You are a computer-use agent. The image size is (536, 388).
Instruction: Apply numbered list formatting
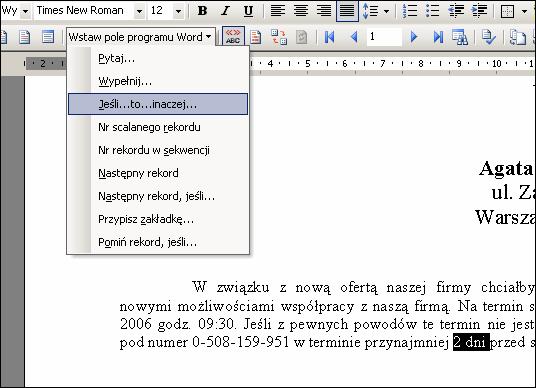[x=410, y=11]
